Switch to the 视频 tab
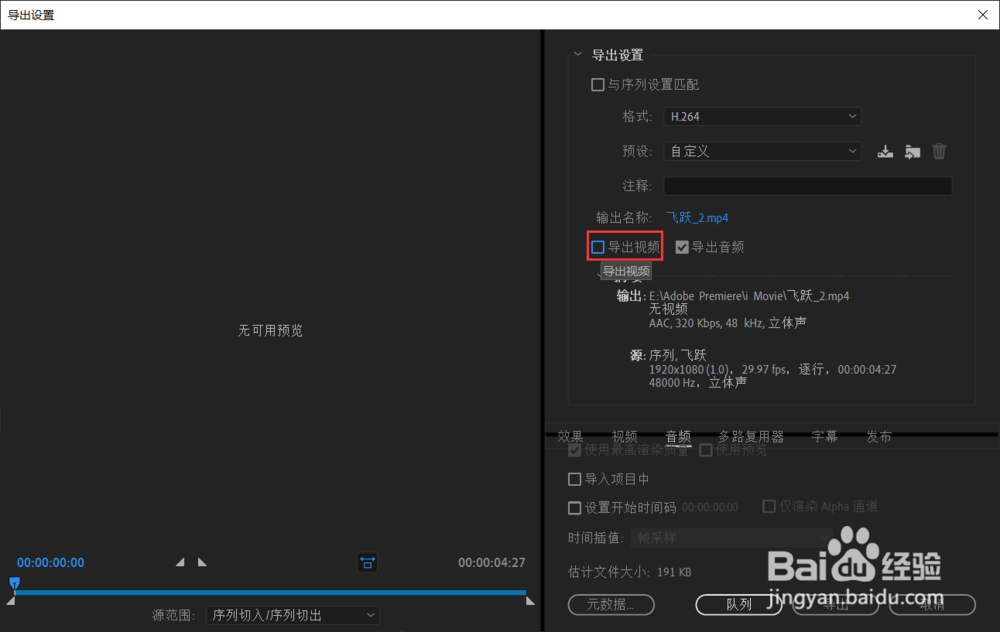 (624, 436)
